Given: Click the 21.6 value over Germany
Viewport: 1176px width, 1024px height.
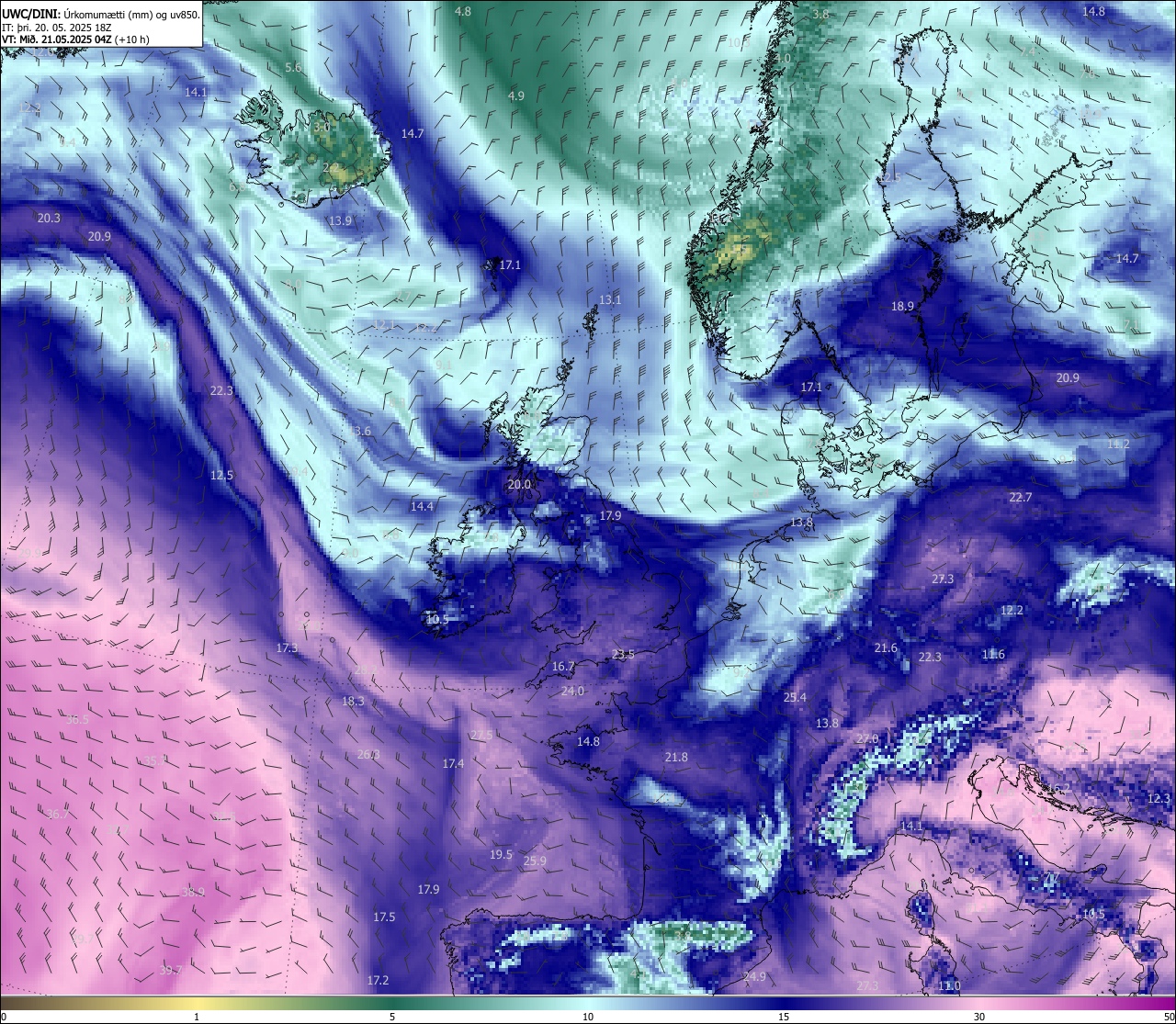Looking at the screenshot, I should [886, 647].
